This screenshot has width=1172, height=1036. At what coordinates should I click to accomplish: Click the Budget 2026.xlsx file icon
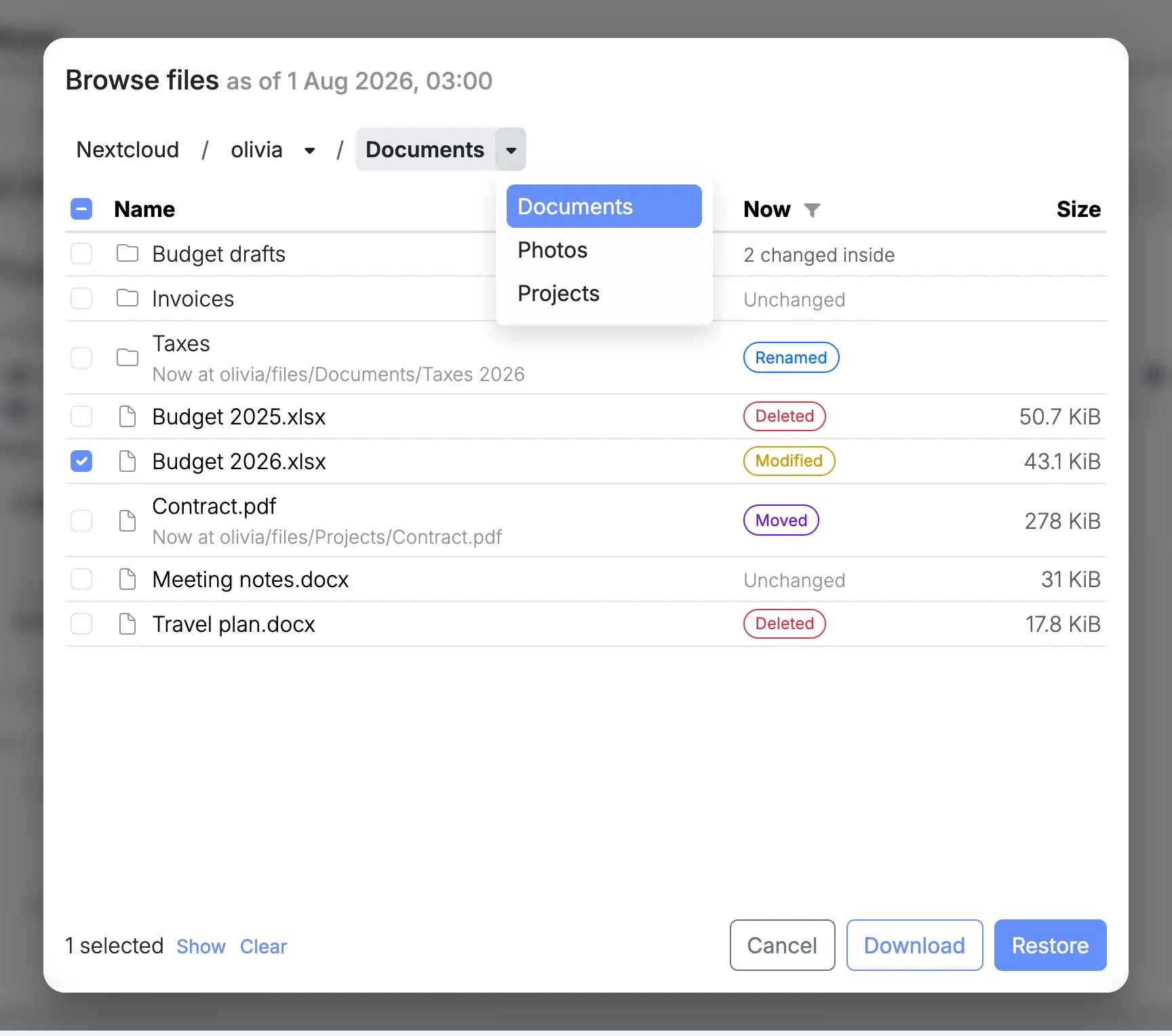point(128,461)
